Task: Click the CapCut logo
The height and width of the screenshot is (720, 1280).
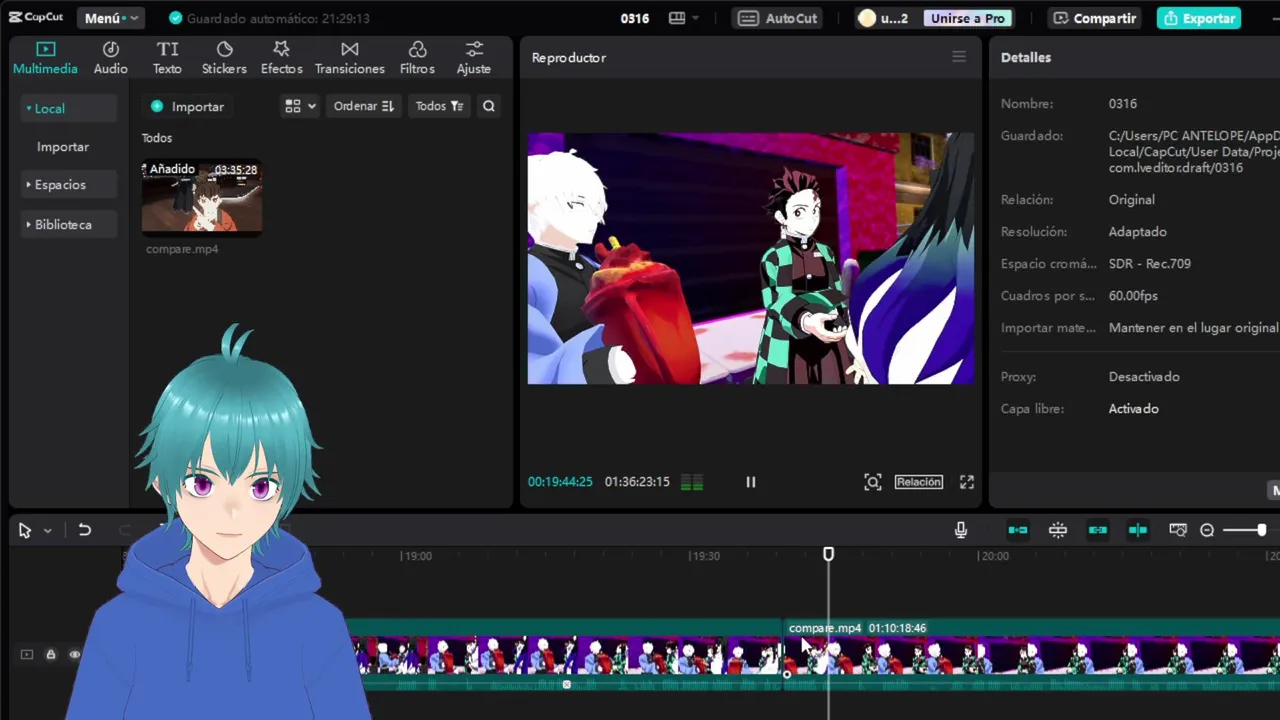Action: tap(36, 18)
